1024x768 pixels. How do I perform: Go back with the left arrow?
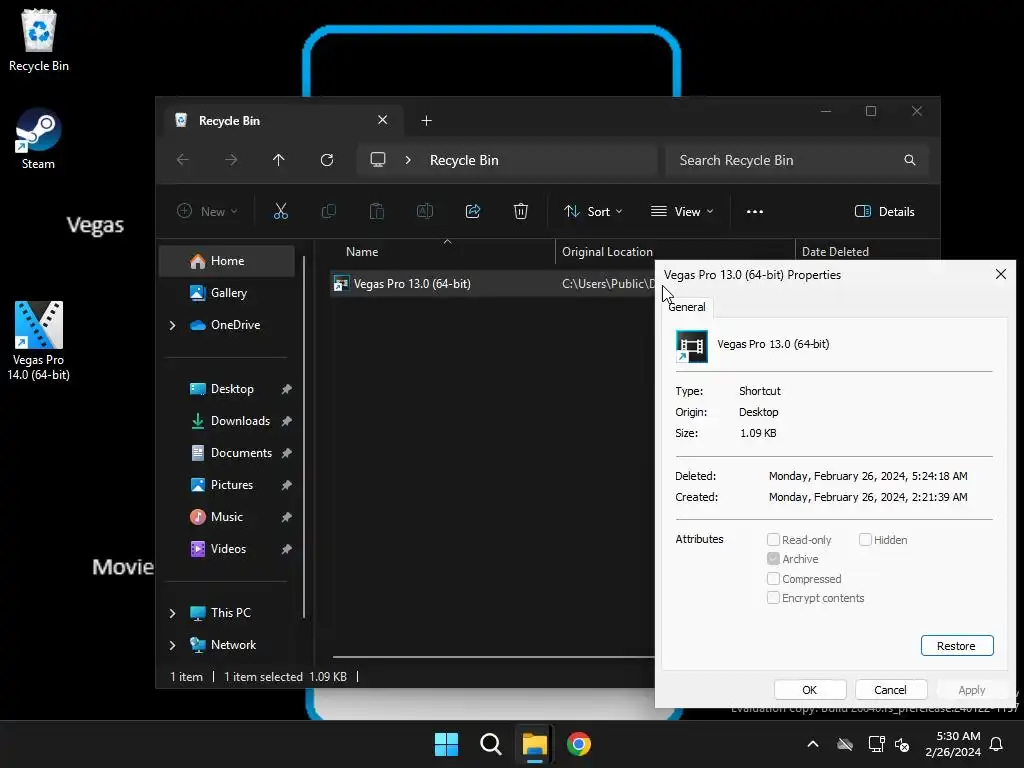[x=183, y=160]
